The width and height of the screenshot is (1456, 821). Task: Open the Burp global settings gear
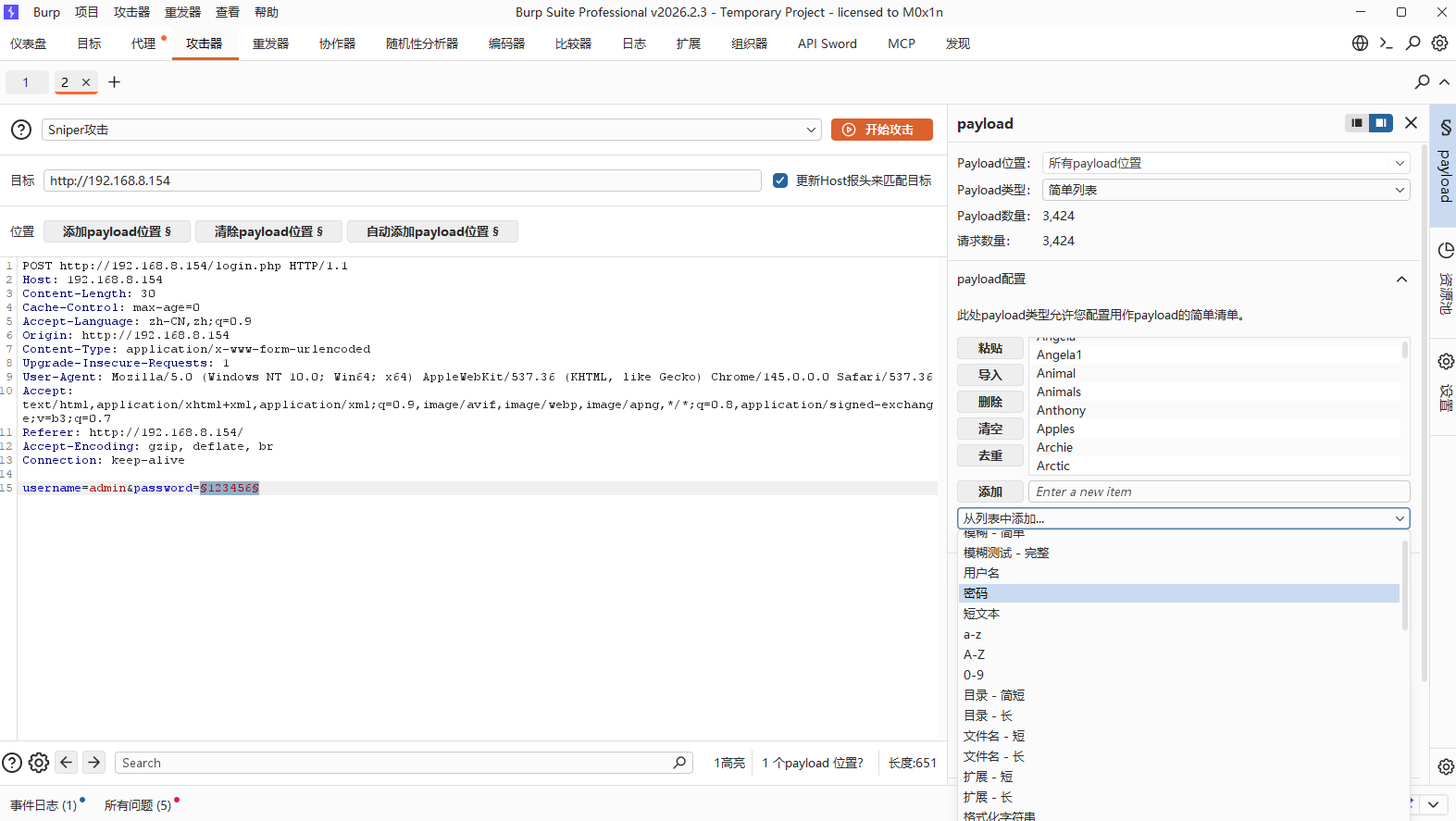tap(1439, 44)
